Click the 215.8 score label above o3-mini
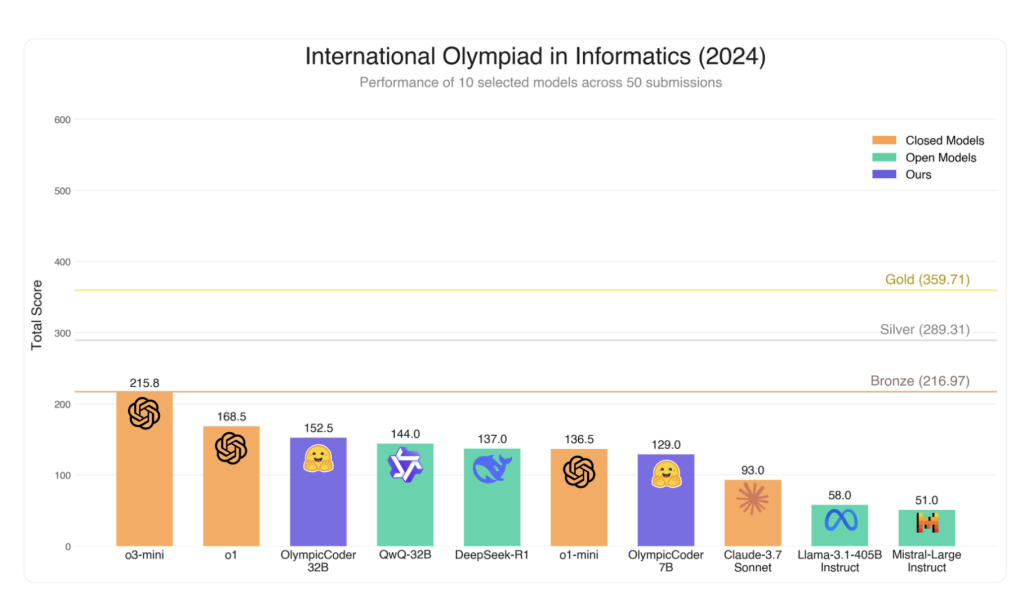The image size is (1024, 605). point(144,383)
